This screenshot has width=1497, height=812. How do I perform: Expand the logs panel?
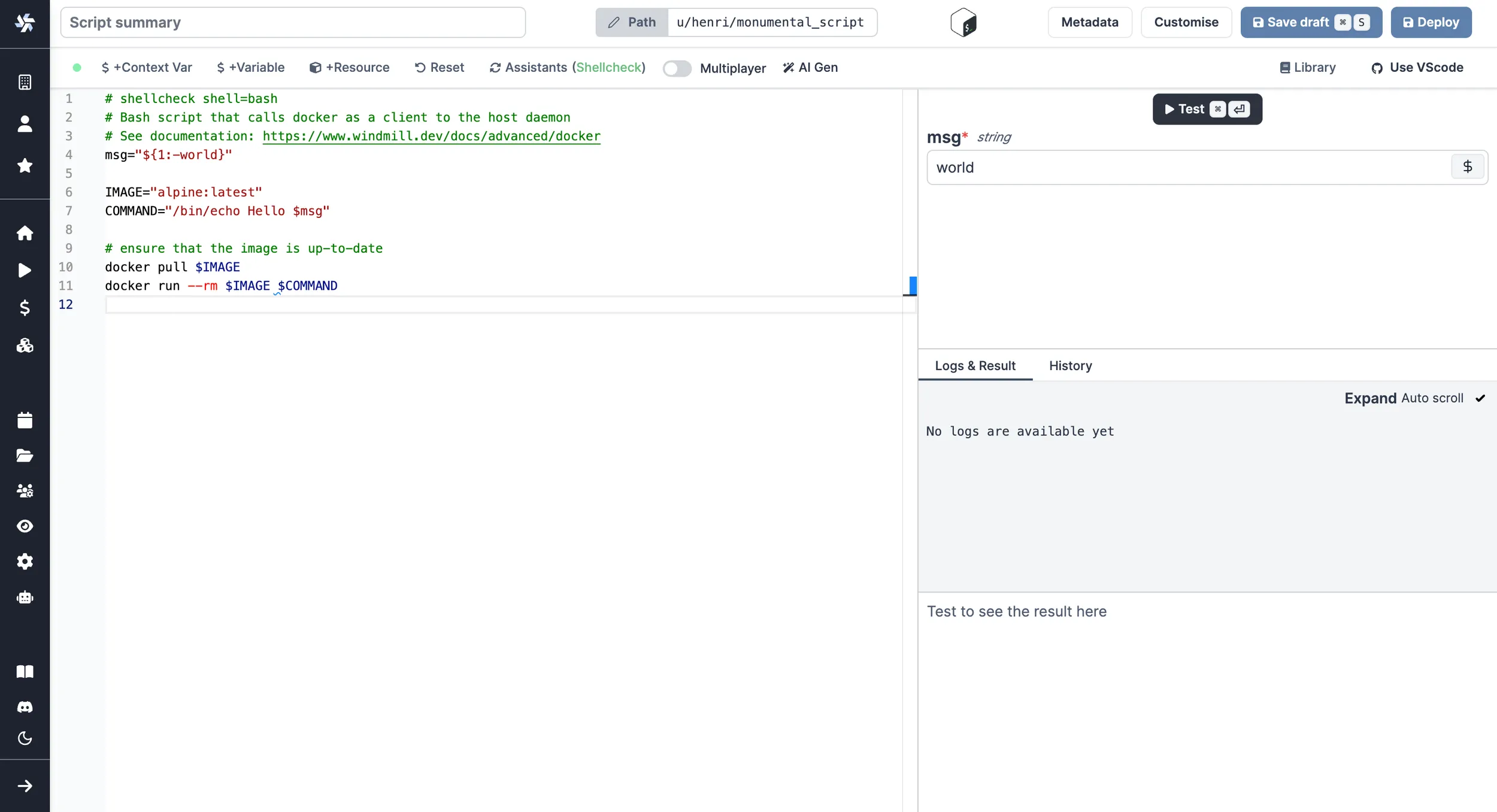[1370, 398]
